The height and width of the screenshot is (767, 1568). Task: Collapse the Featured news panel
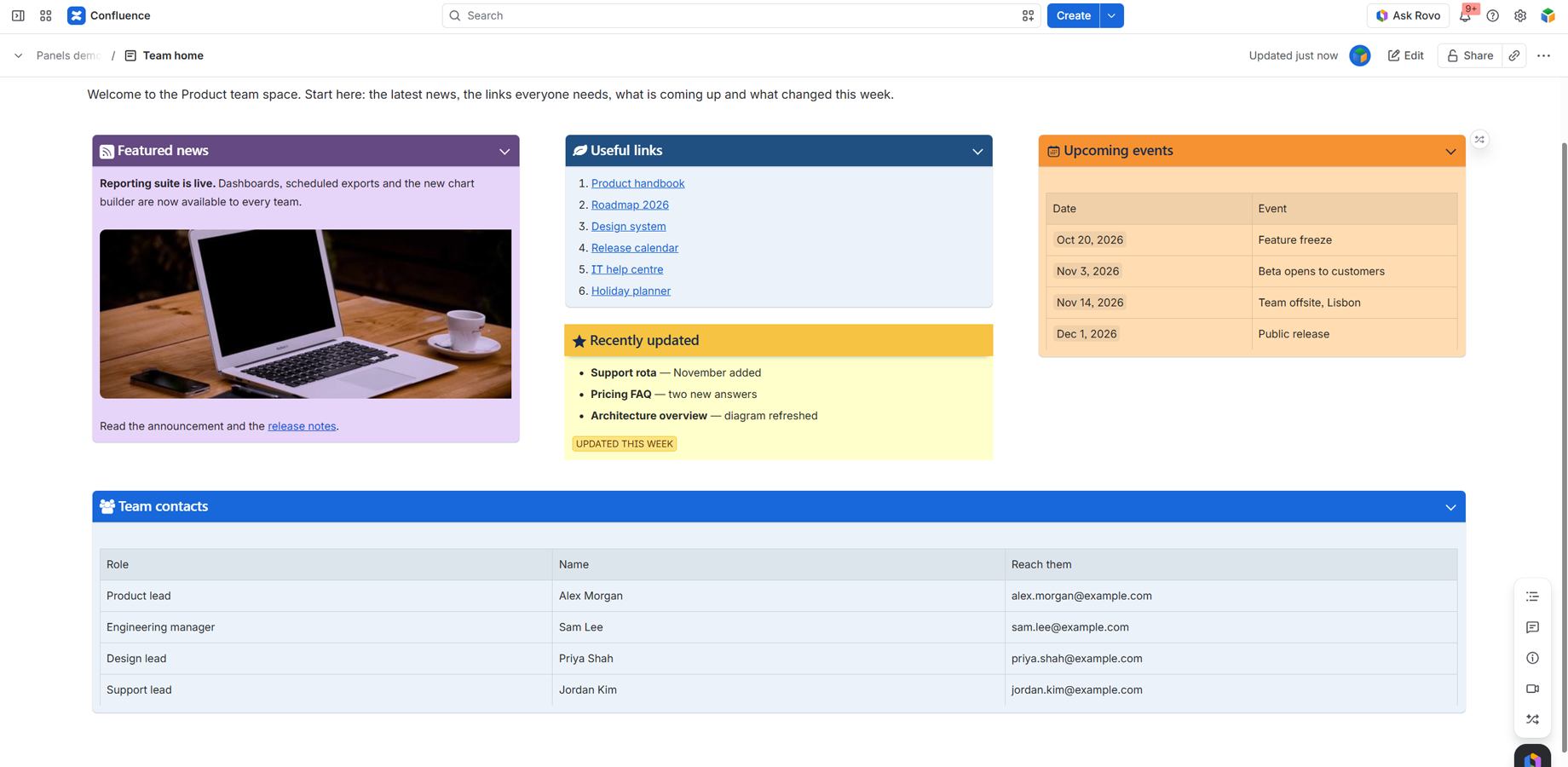coord(504,152)
